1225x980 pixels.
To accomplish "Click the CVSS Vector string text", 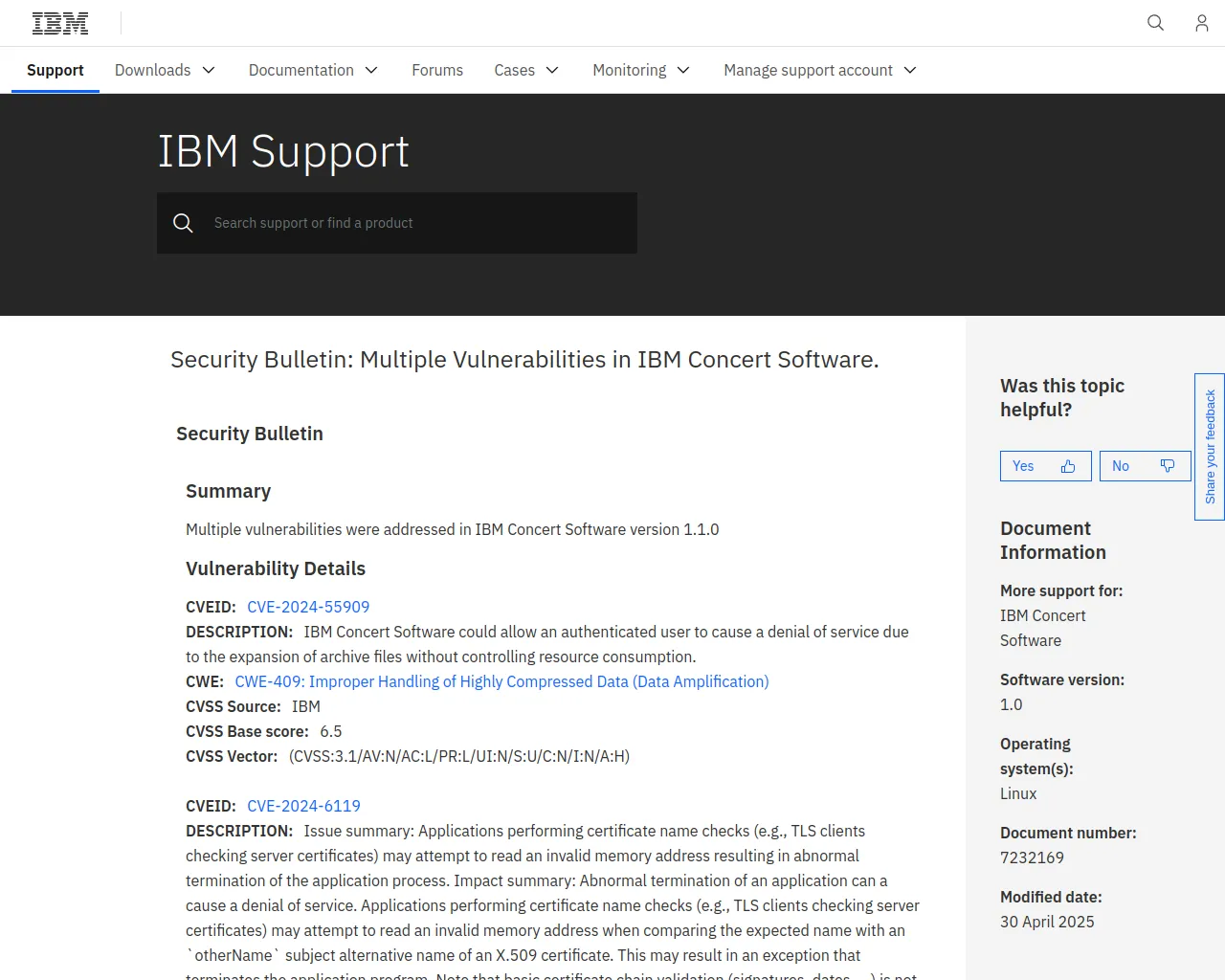I will click(x=459, y=756).
